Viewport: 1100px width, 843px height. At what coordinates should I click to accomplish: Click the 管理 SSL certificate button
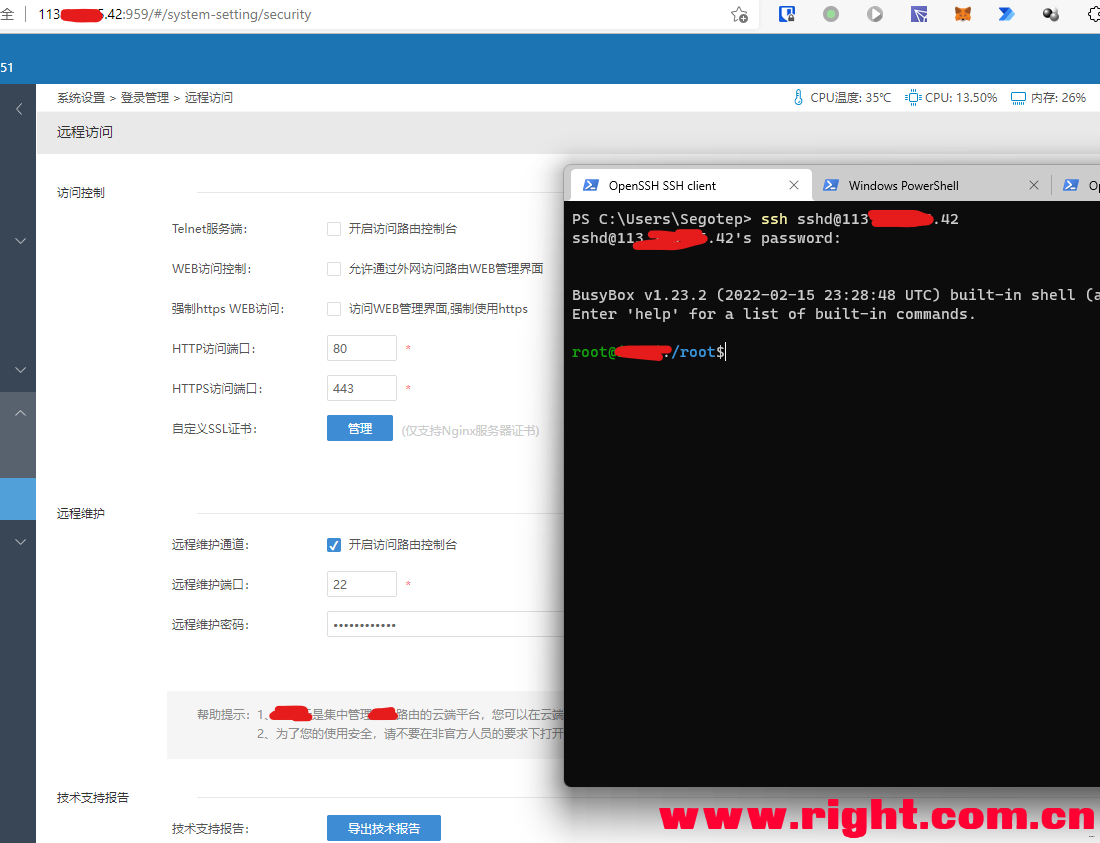(360, 428)
